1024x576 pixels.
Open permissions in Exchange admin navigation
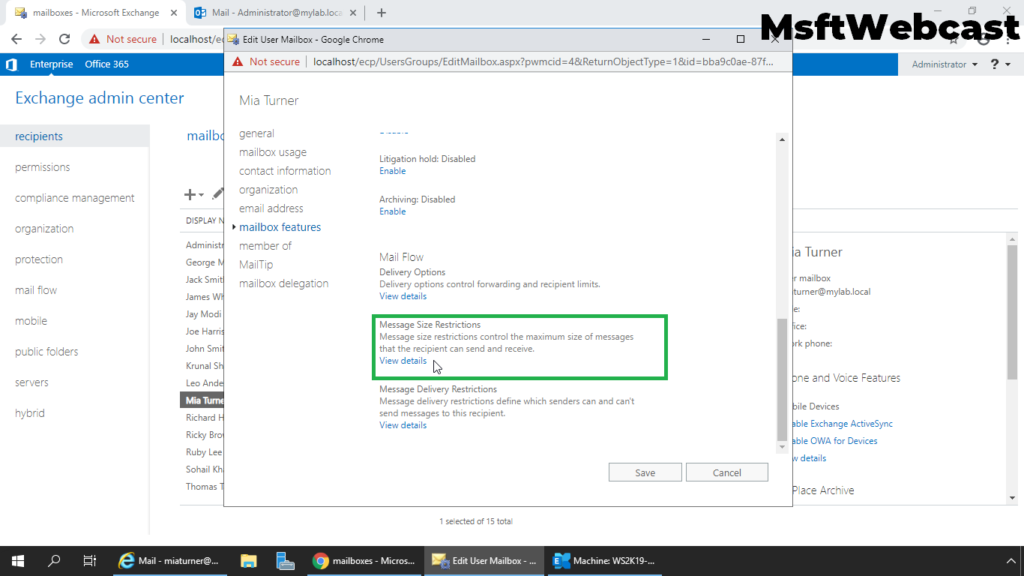pos(42,167)
